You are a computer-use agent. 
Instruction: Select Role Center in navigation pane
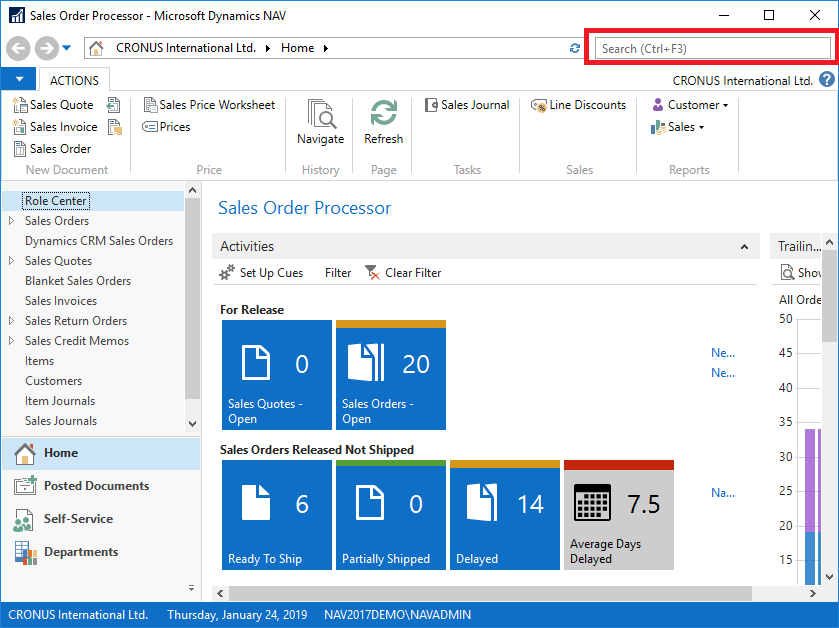(x=56, y=201)
